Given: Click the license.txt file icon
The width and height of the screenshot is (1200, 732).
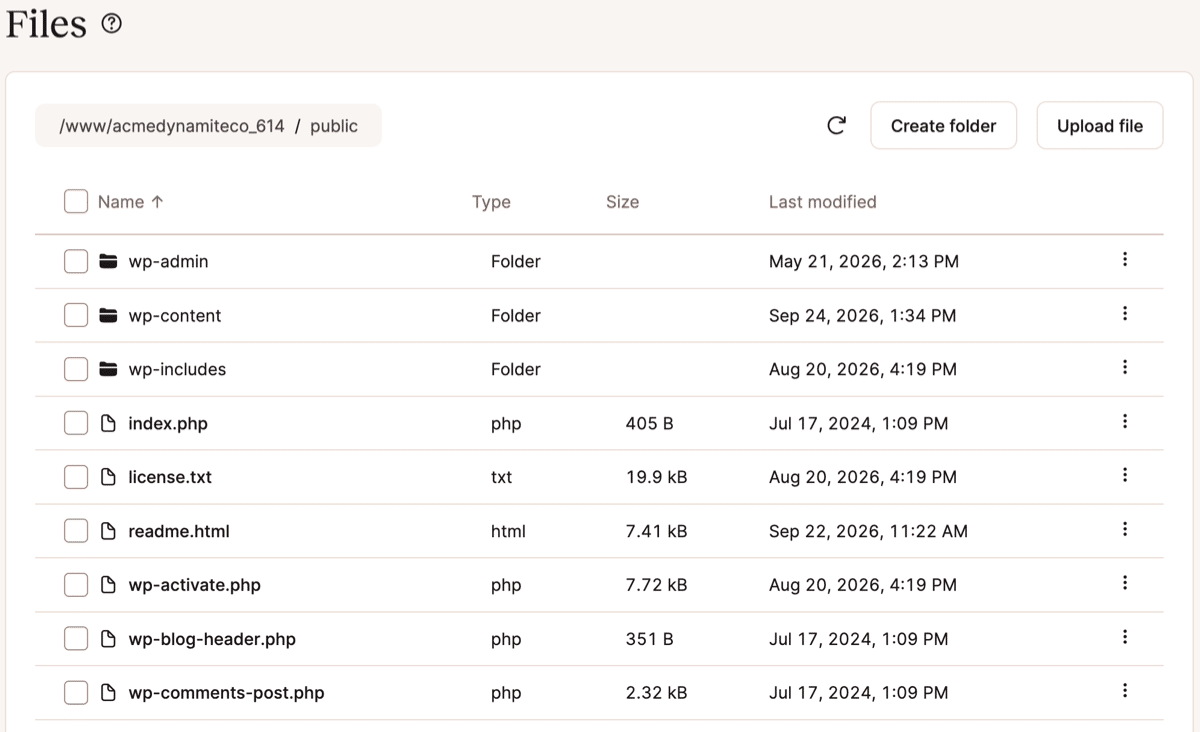Looking at the screenshot, I should 108,477.
